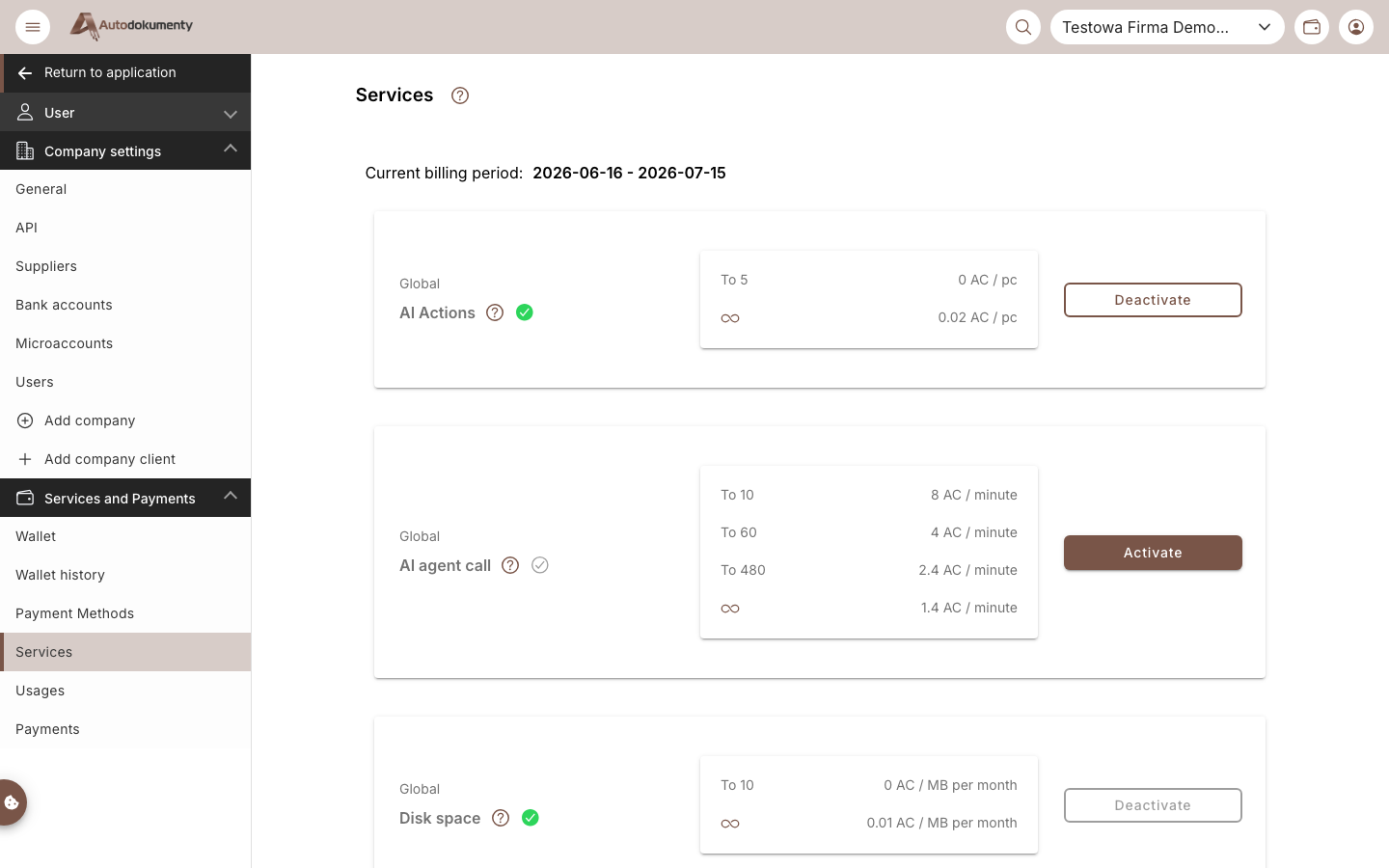Click the 0.01 AC / MB per month rate

[x=941, y=823]
